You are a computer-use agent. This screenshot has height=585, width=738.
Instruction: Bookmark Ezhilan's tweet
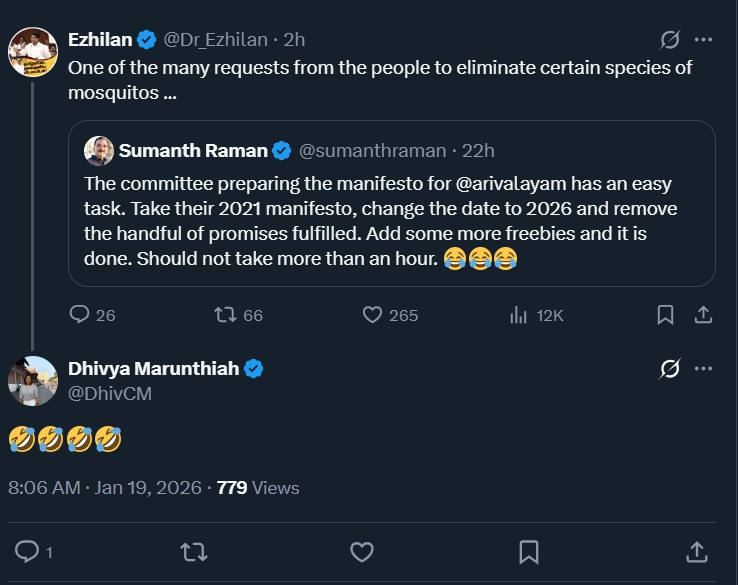665,315
